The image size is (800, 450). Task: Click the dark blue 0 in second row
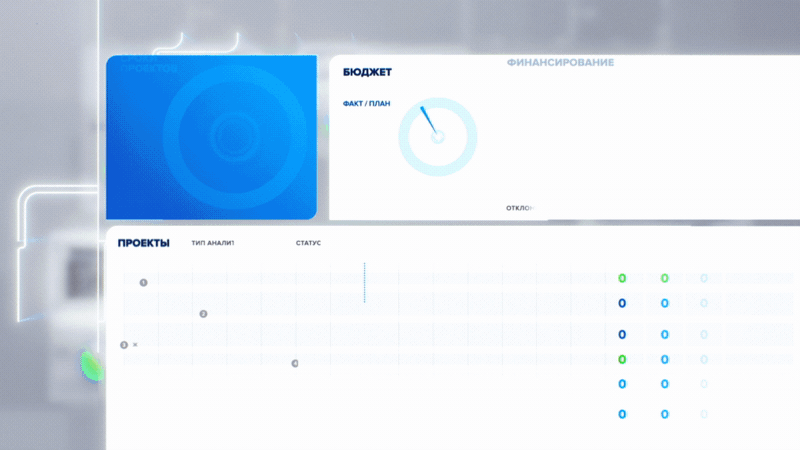621,303
